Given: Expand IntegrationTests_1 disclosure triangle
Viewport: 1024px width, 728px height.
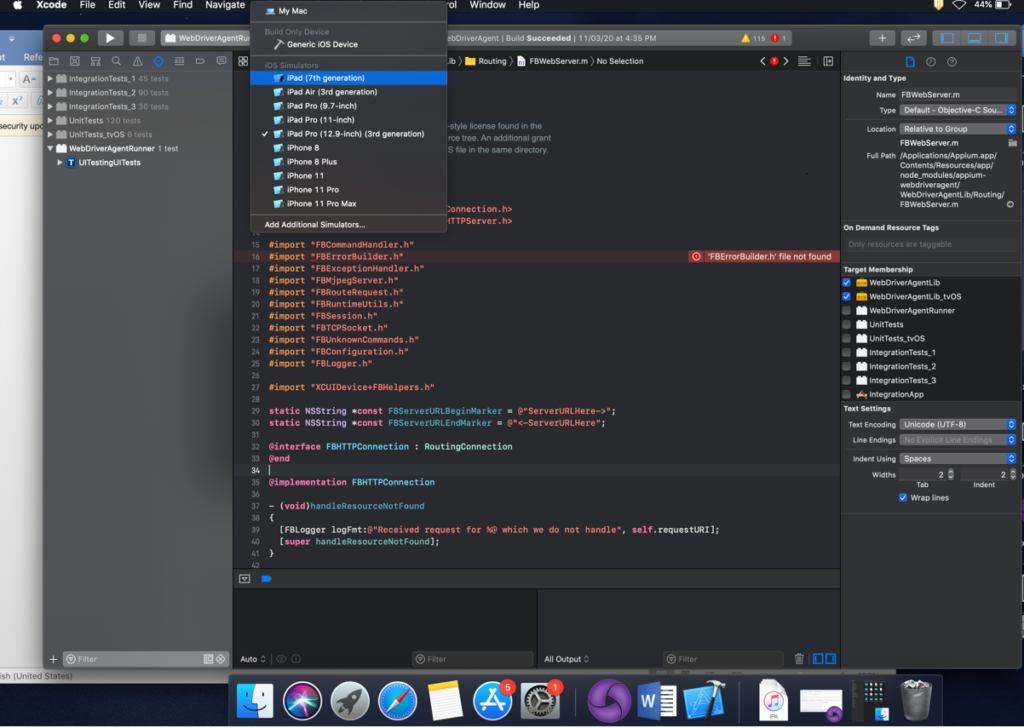Looking at the screenshot, I should (50, 78).
